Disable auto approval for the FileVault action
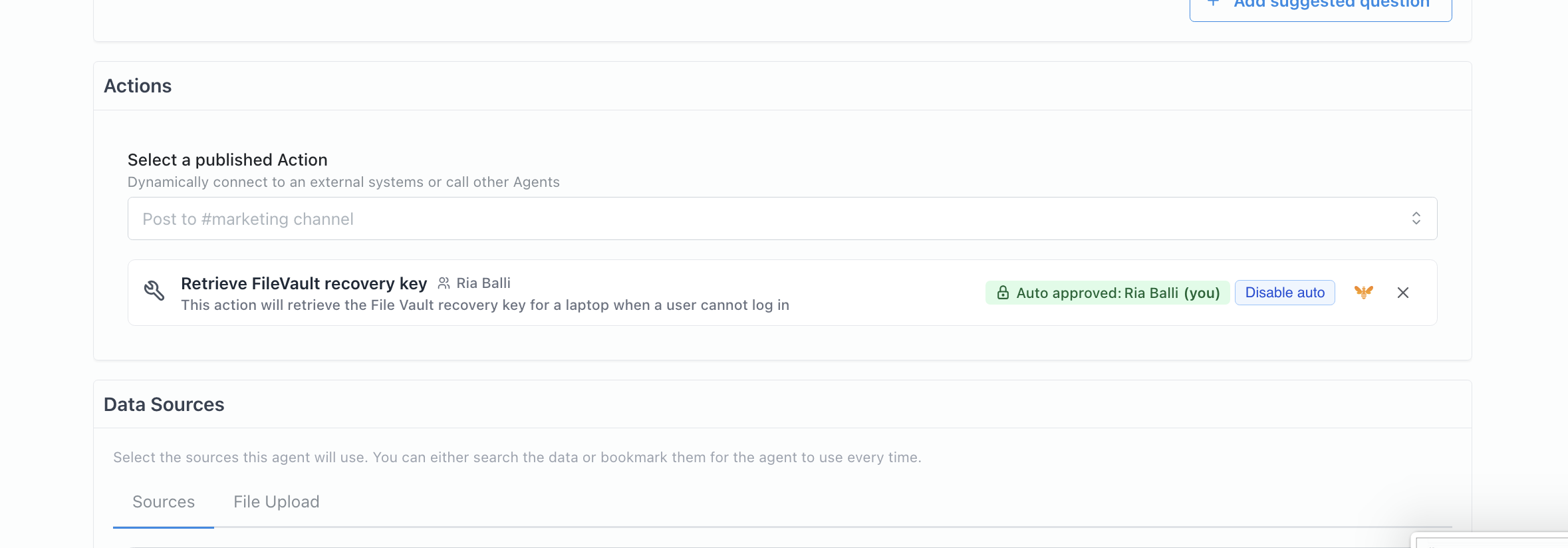Screen dimensions: 1568x548 [x=1285, y=293]
